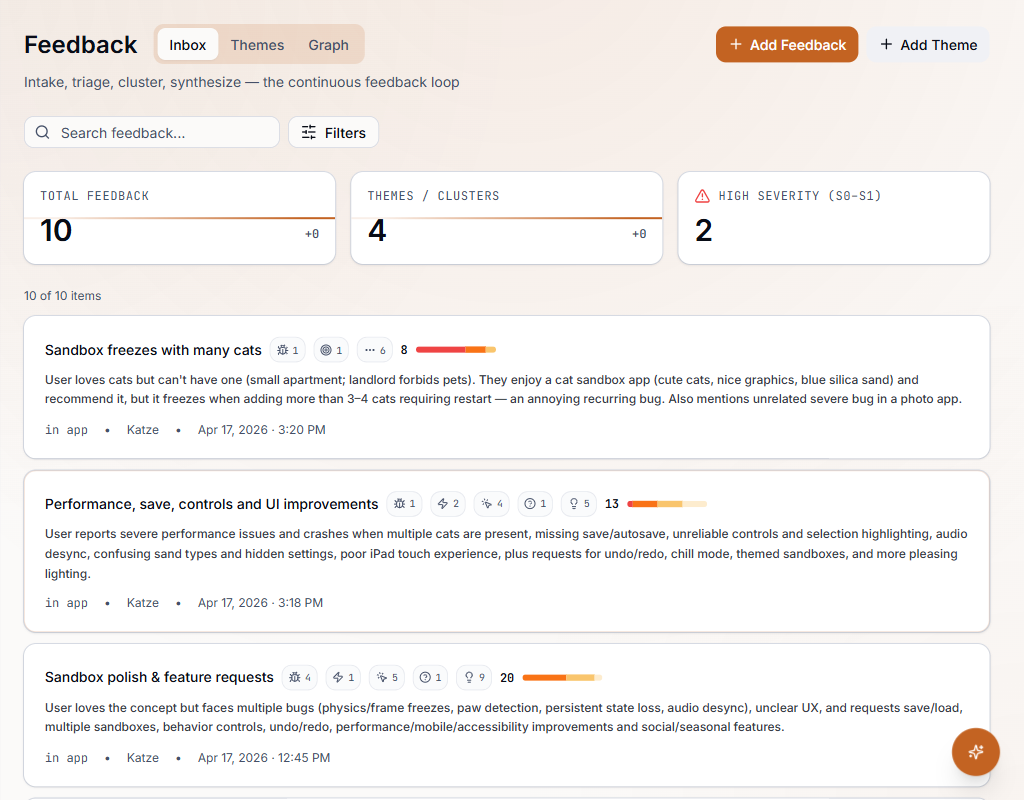Switch to the Inbox tab
The width and height of the screenshot is (1024, 800).
187,45
